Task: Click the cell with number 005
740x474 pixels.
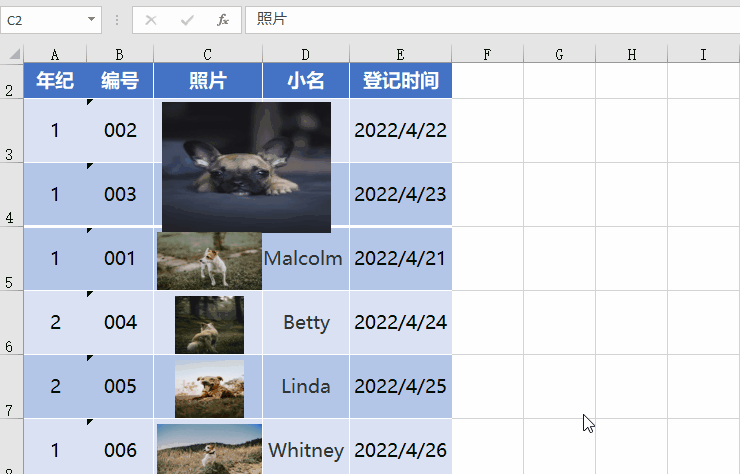Action: tap(120, 386)
